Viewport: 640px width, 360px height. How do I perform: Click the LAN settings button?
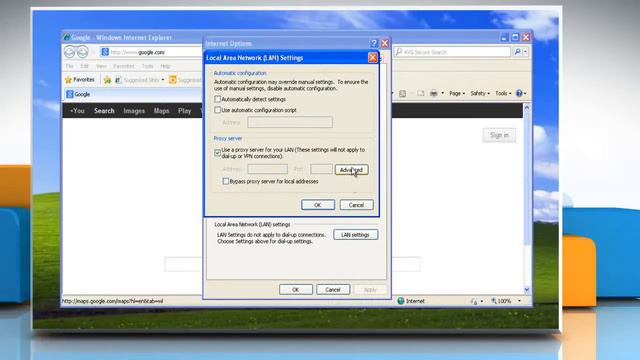point(356,235)
